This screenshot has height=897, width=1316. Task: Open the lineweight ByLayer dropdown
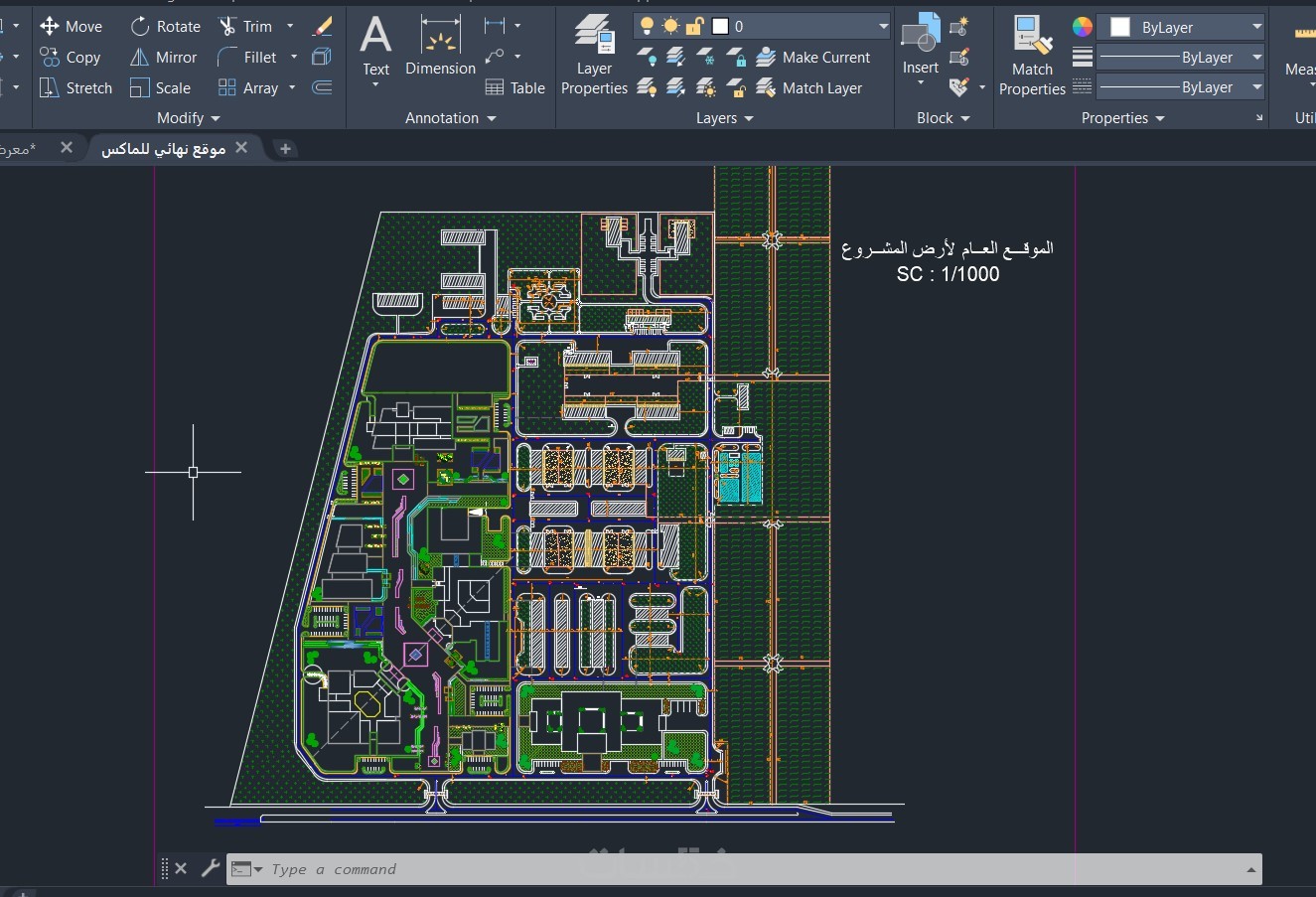pyautogui.click(x=1179, y=58)
